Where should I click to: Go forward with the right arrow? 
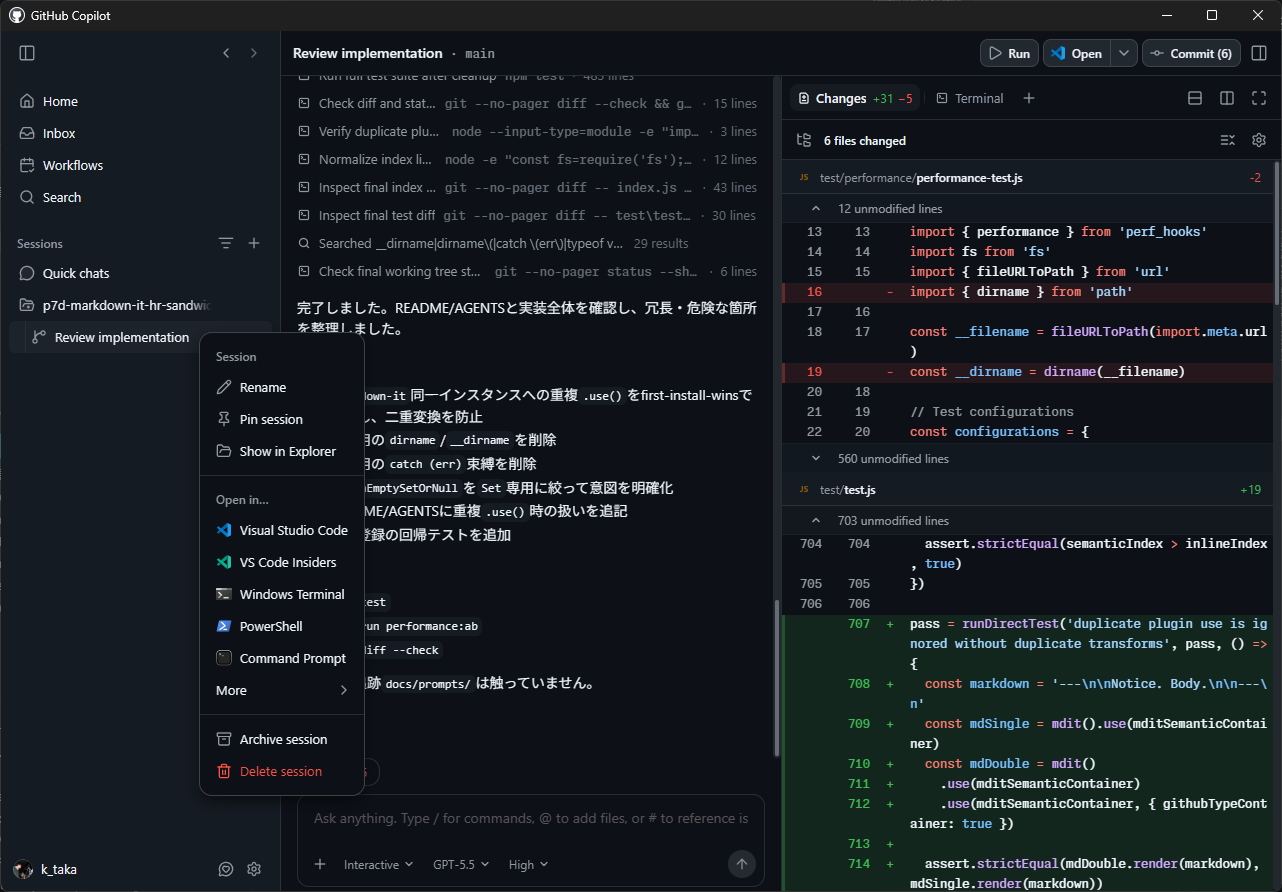[x=254, y=53]
